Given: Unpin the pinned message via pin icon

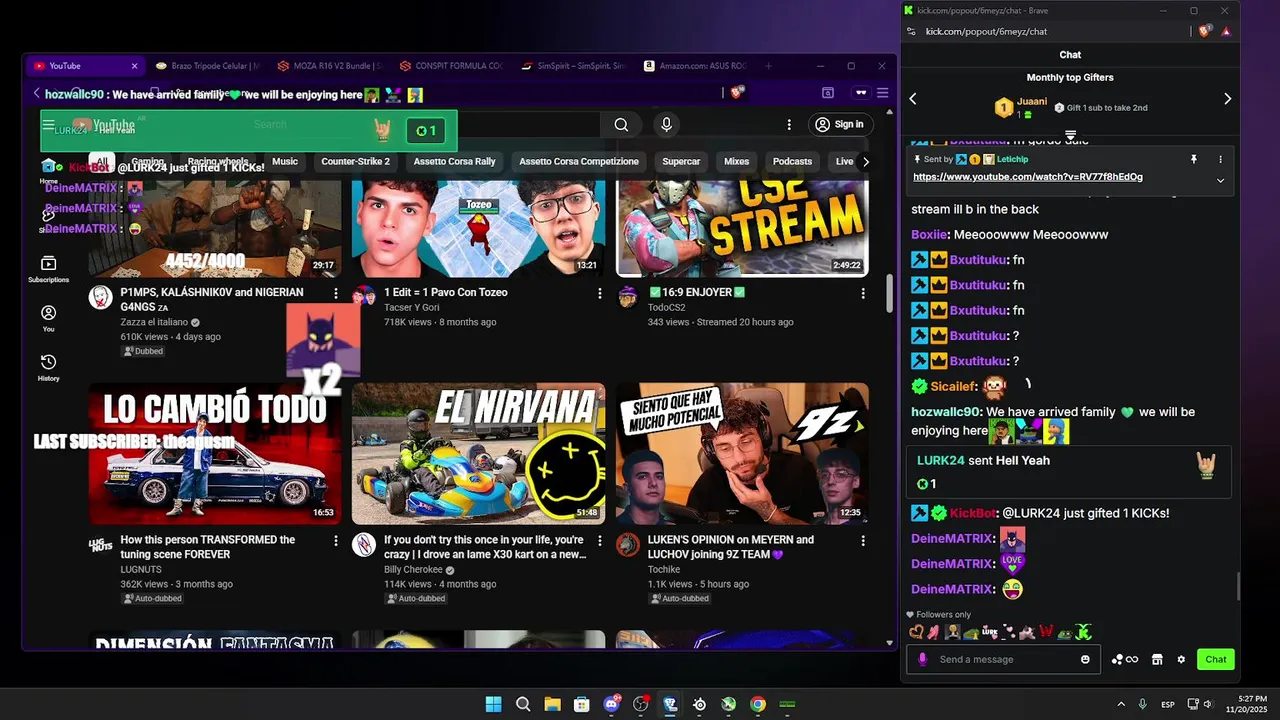Looking at the screenshot, I should pyautogui.click(x=1193, y=159).
